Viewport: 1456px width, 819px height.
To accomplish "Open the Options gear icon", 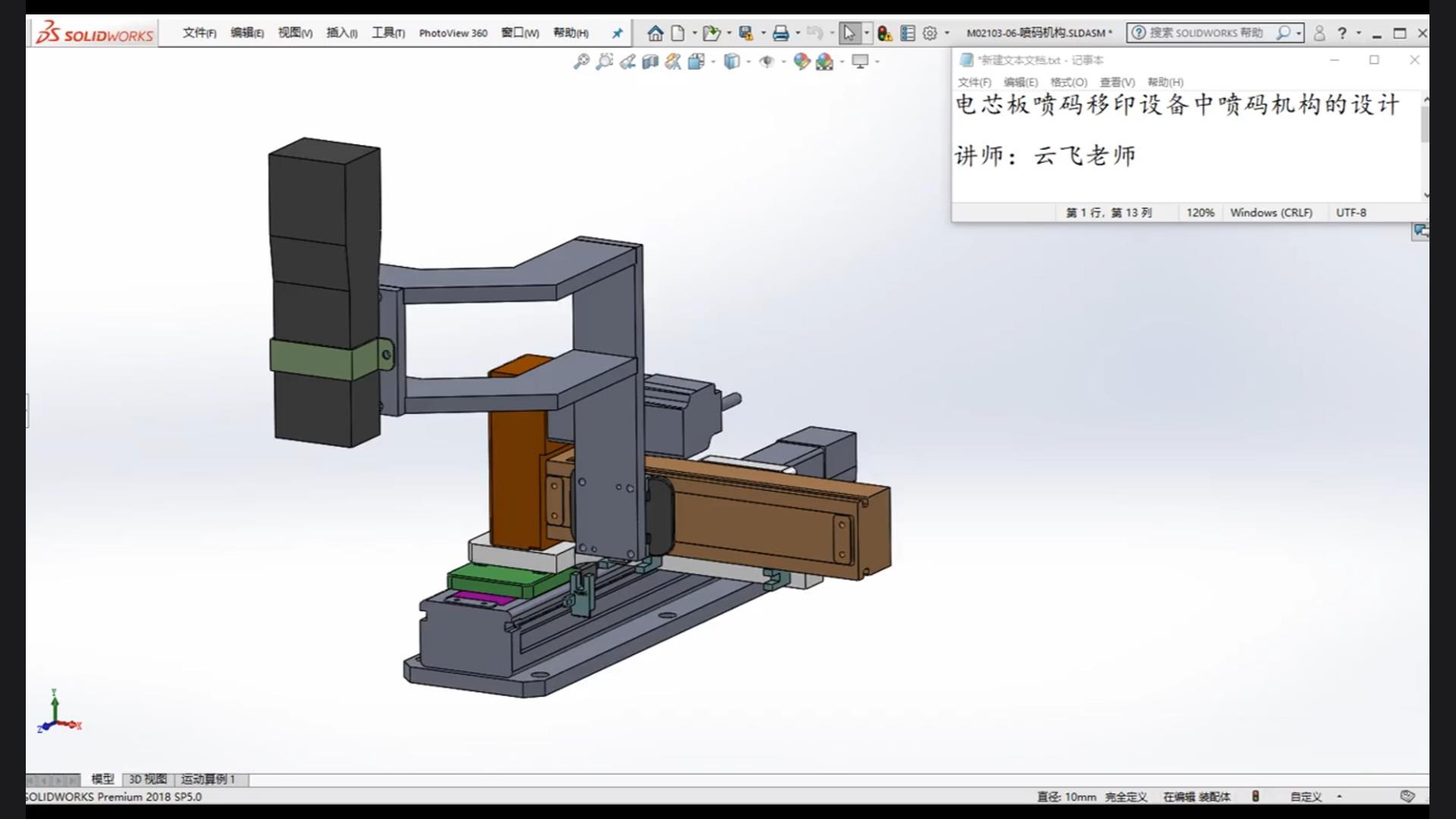I will point(930,33).
